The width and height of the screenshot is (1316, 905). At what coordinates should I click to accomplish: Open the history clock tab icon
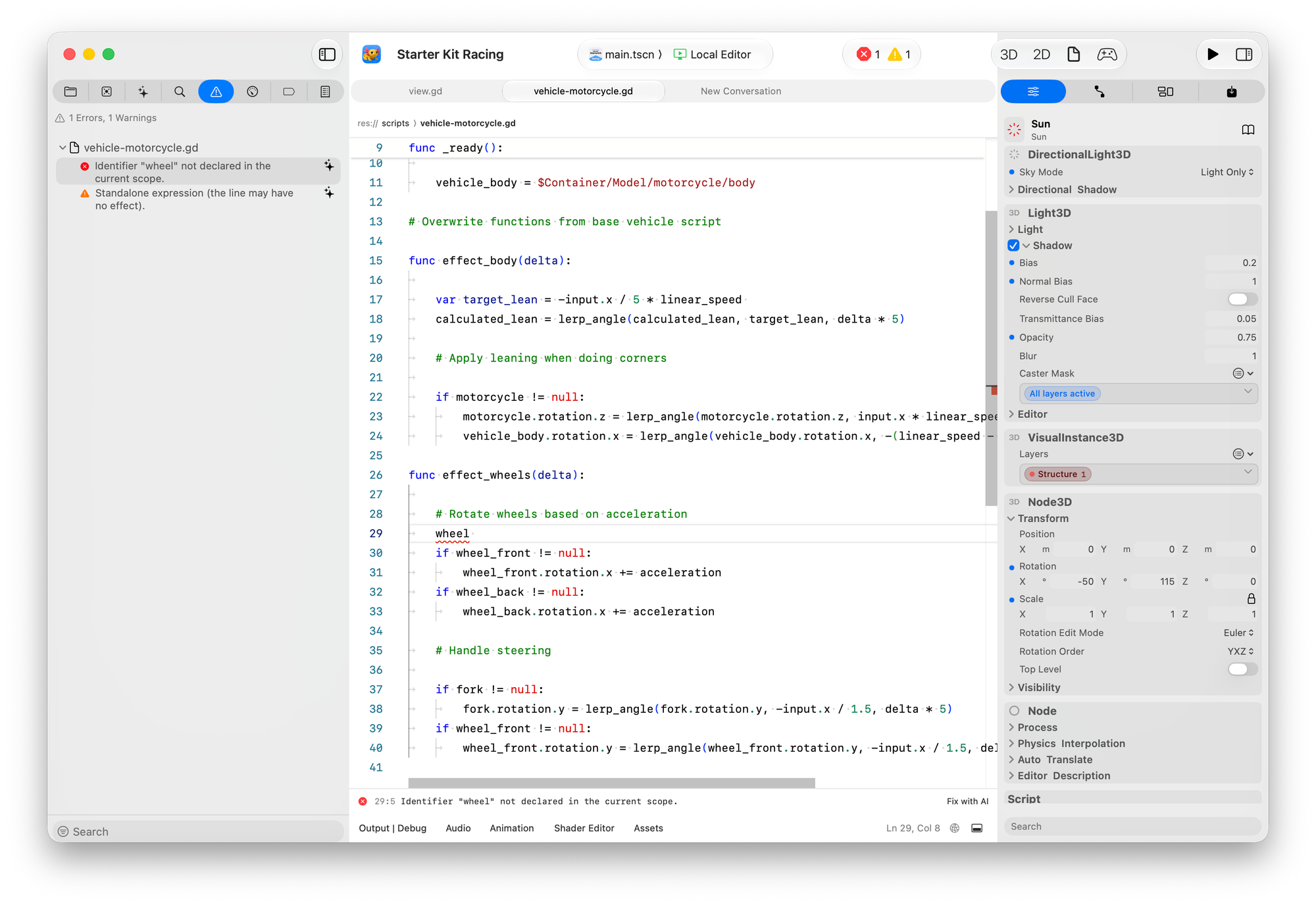(252, 91)
